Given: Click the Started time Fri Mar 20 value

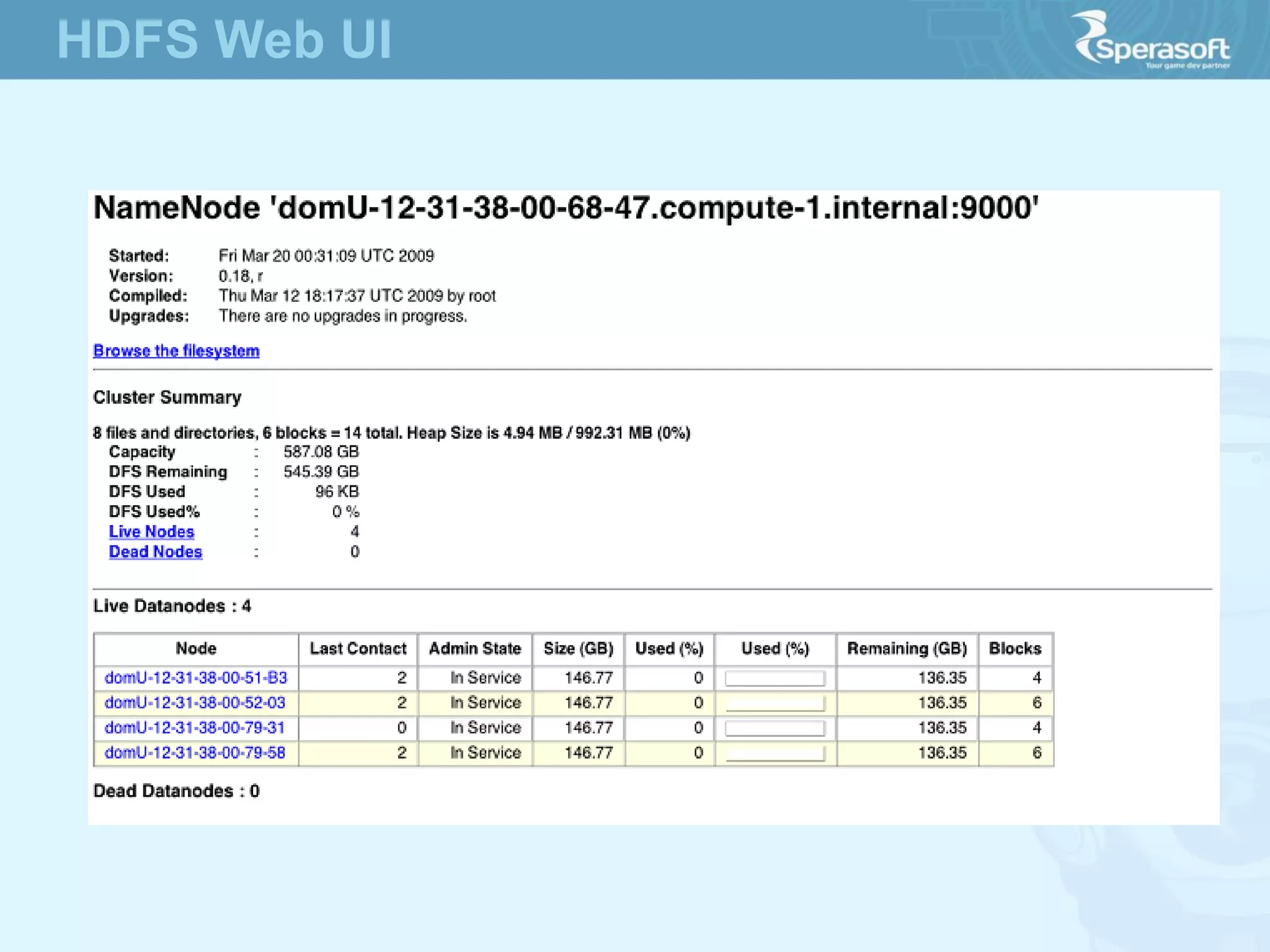Looking at the screenshot, I should (x=326, y=256).
